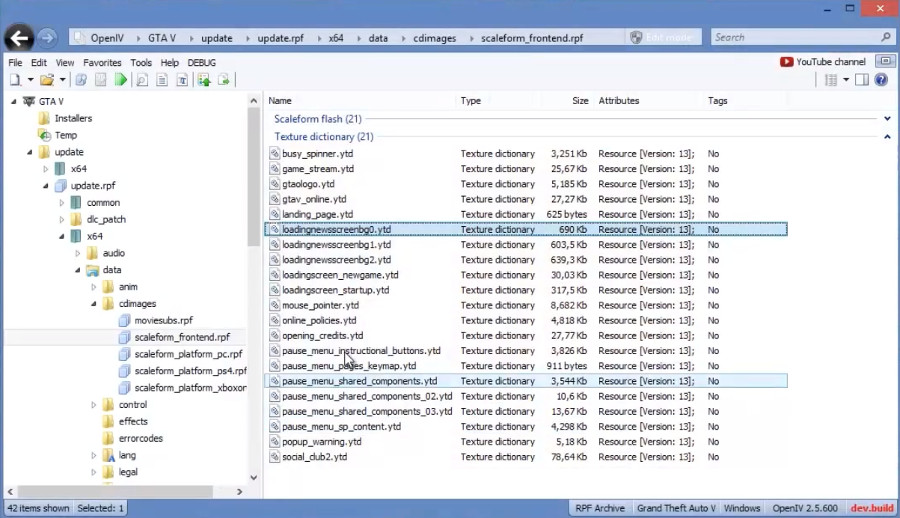Open the Tools menu
900x518 pixels.
[x=141, y=62]
